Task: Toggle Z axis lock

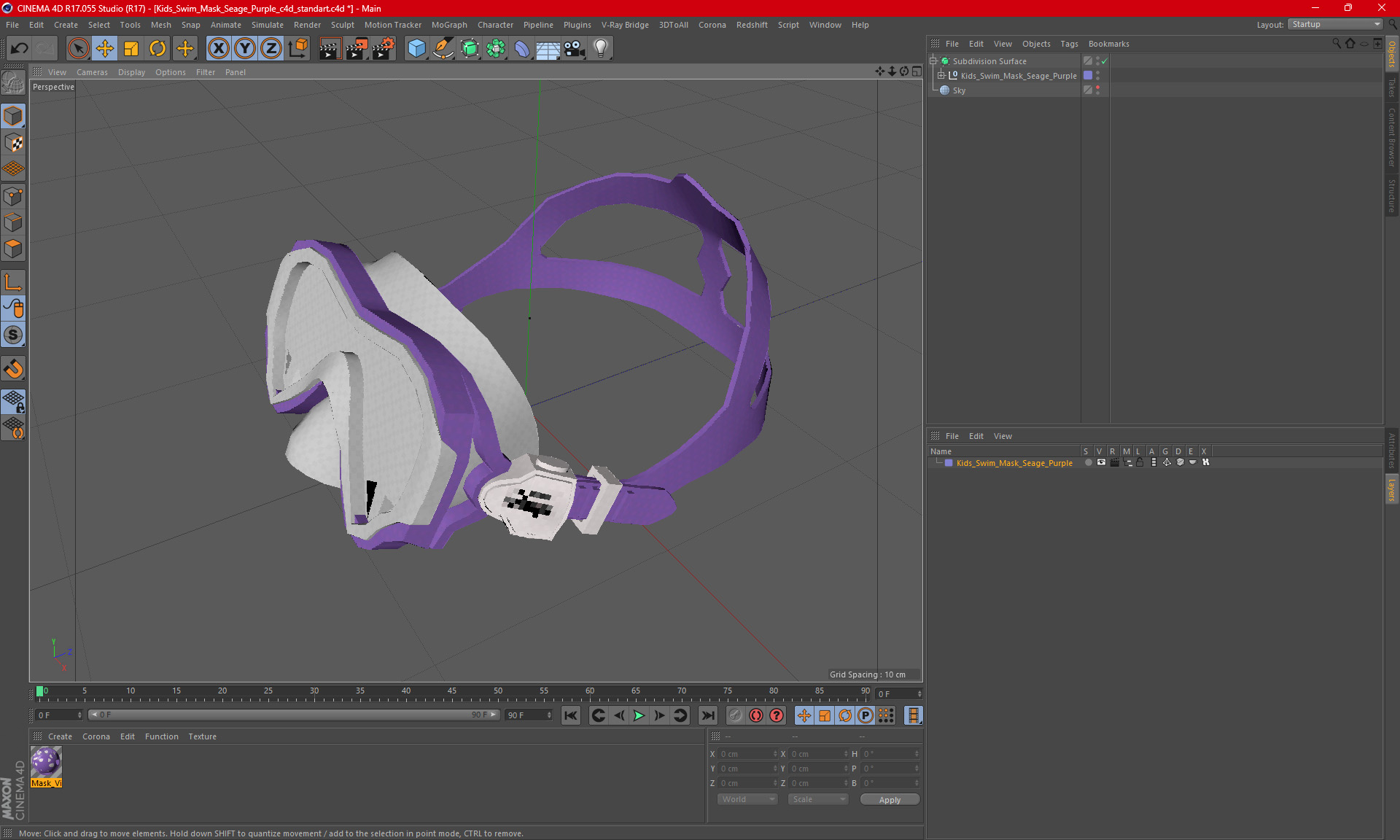Action: (x=271, y=48)
